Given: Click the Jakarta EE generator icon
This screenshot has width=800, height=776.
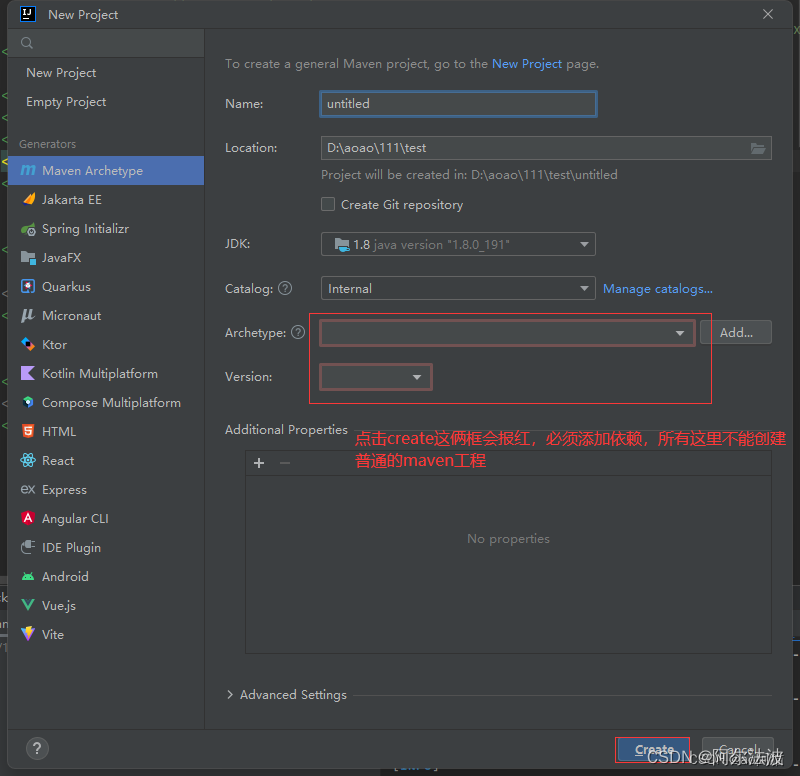Looking at the screenshot, I should click(x=29, y=199).
